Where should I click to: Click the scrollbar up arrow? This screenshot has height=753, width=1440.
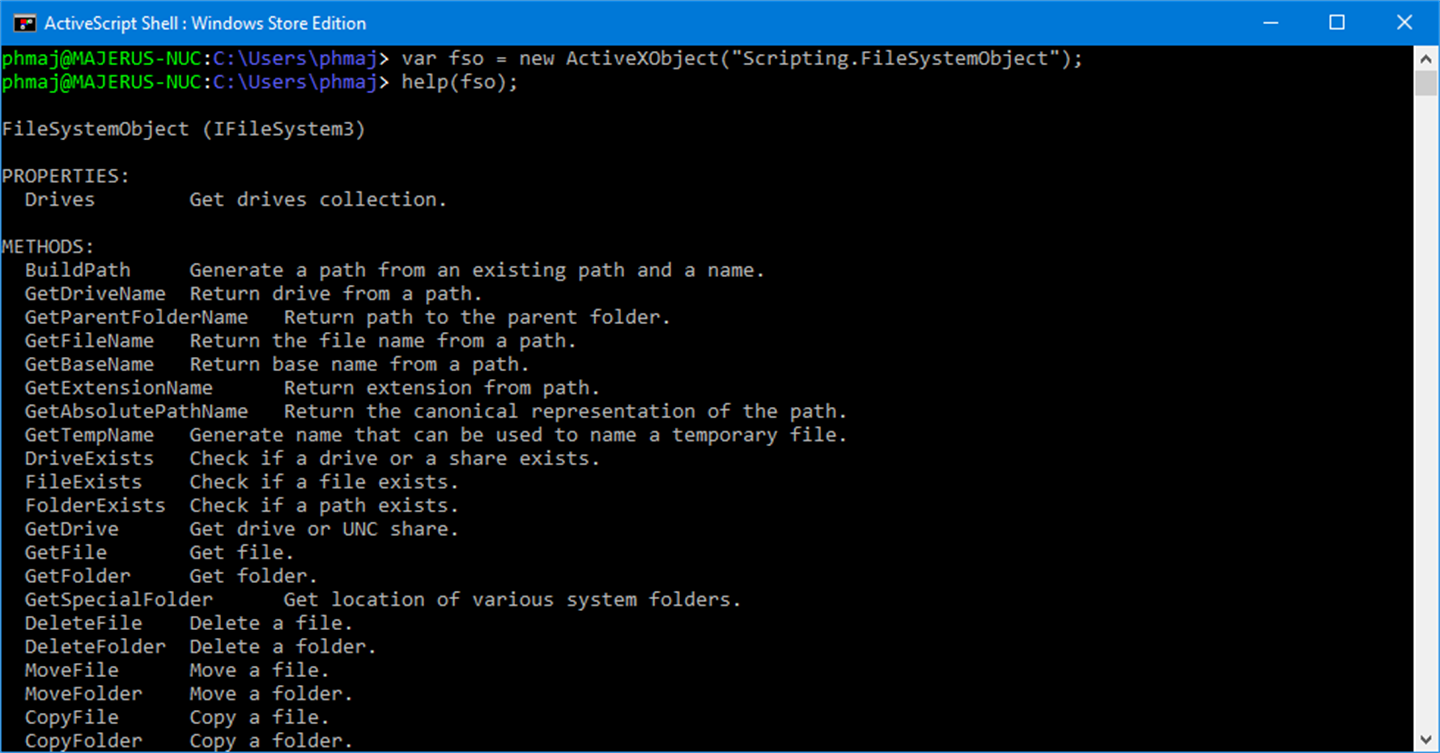tap(1426, 58)
